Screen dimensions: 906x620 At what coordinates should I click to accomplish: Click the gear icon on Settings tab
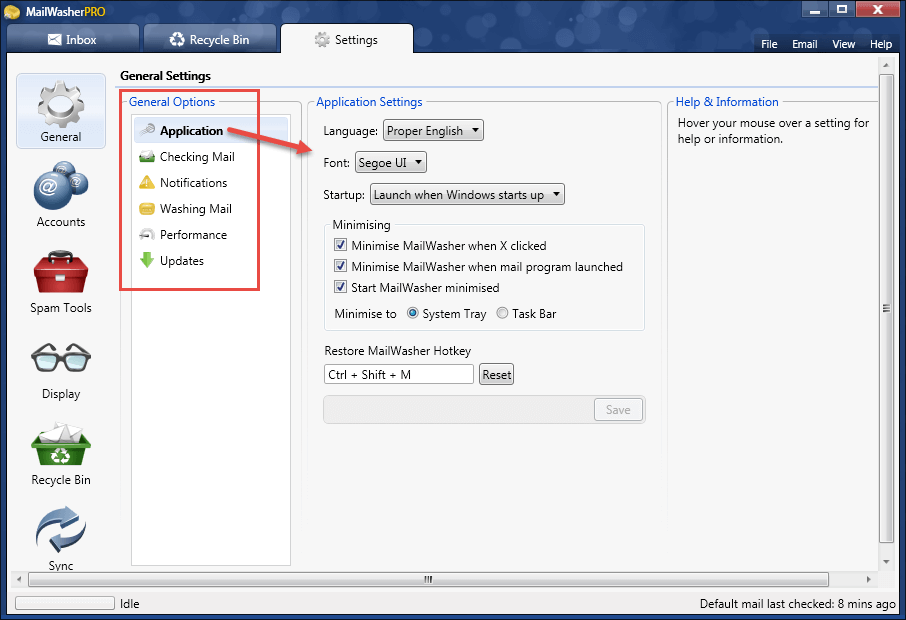(322, 39)
